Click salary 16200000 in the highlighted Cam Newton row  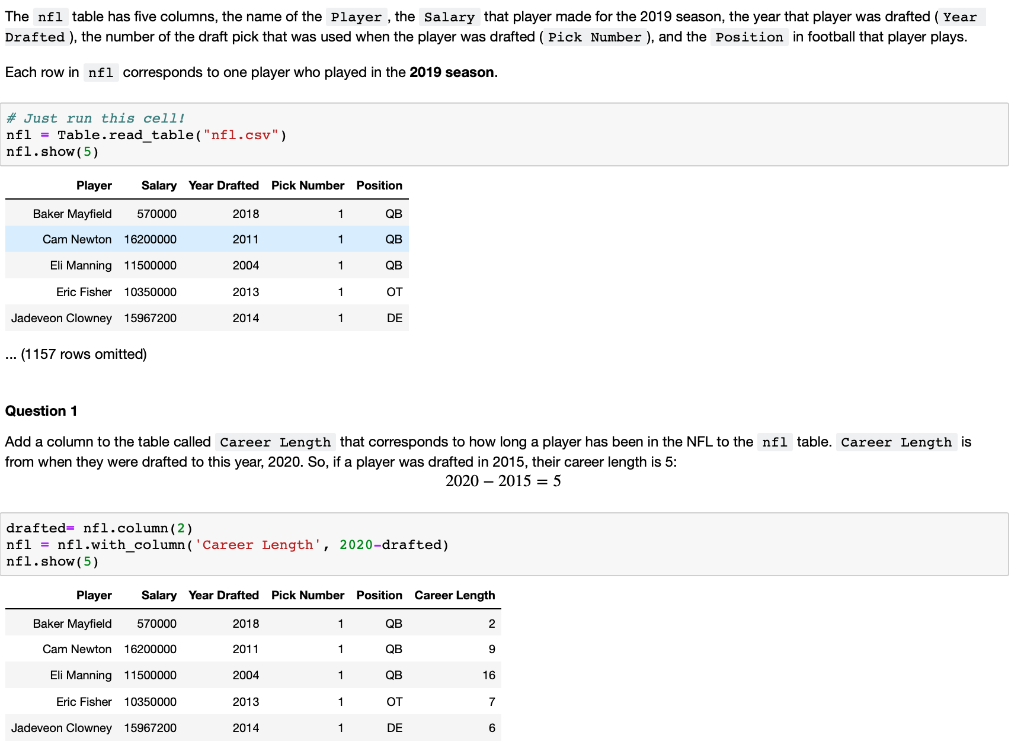click(150, 240)
